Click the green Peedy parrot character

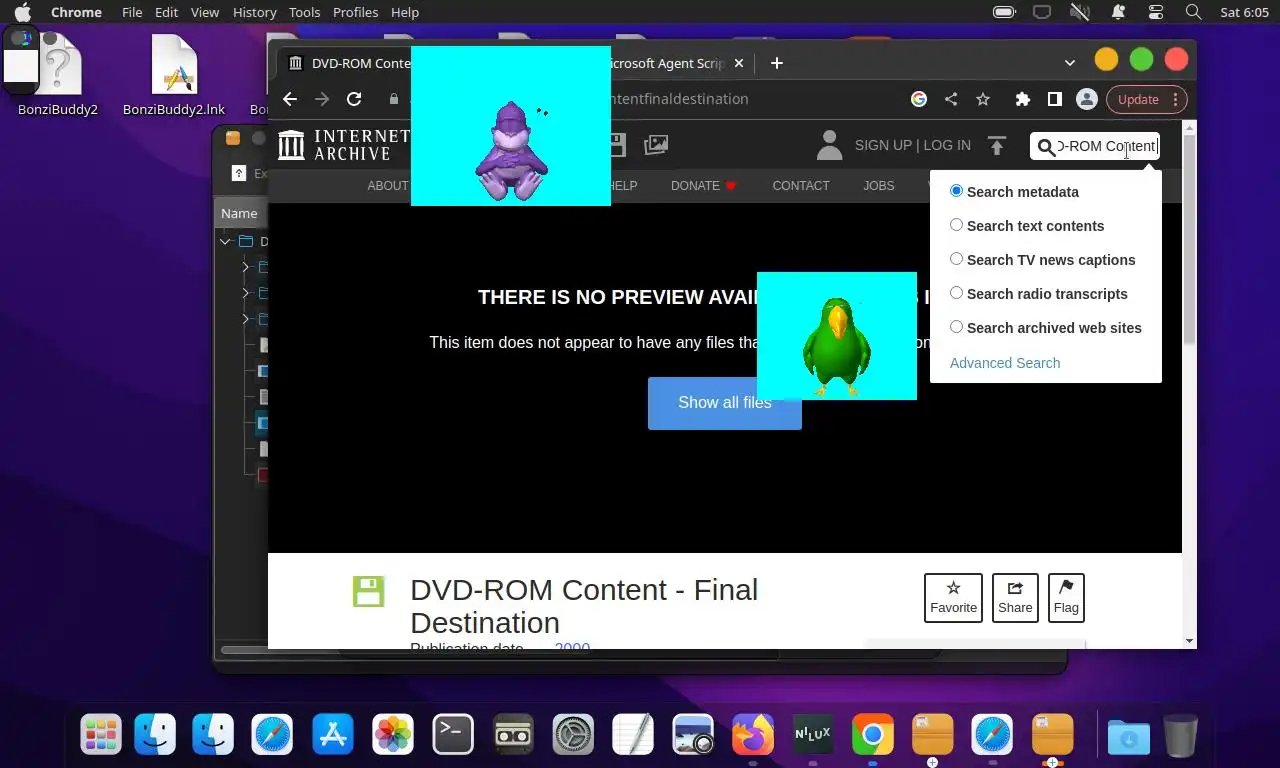[837, 345]
